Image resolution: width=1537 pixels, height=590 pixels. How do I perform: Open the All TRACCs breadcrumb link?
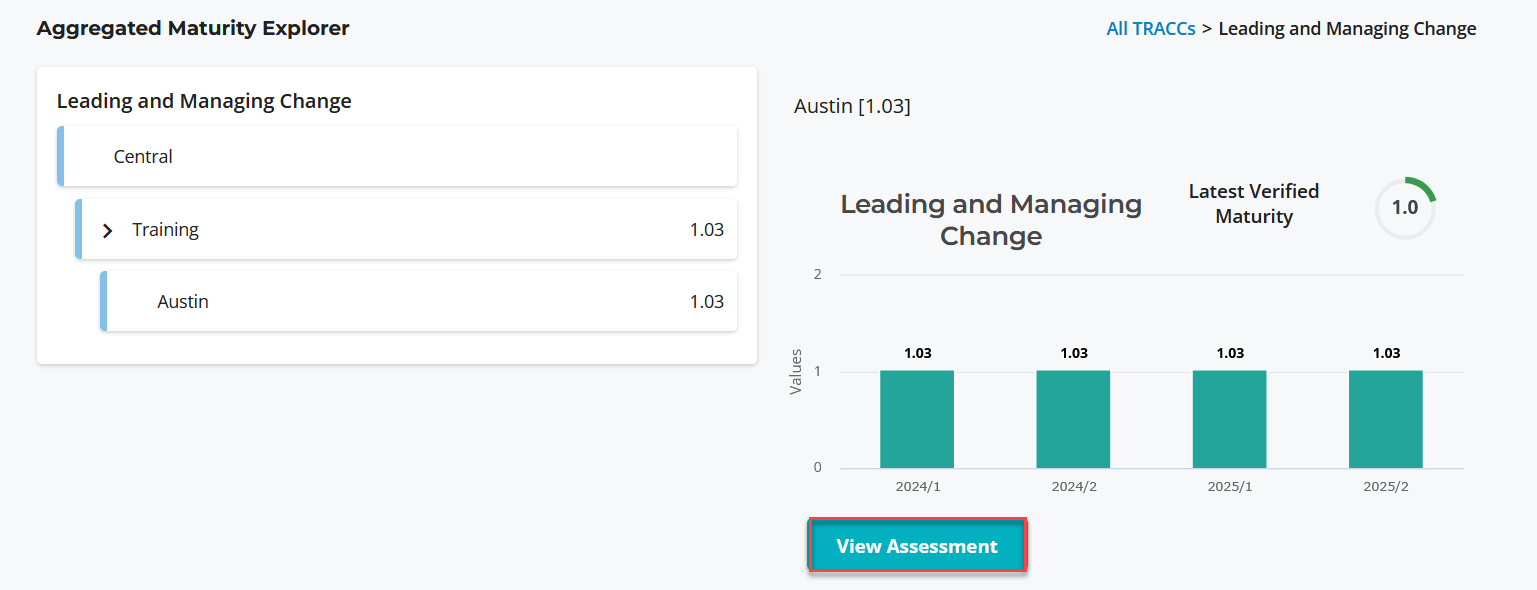click(x=1150, y=29)
